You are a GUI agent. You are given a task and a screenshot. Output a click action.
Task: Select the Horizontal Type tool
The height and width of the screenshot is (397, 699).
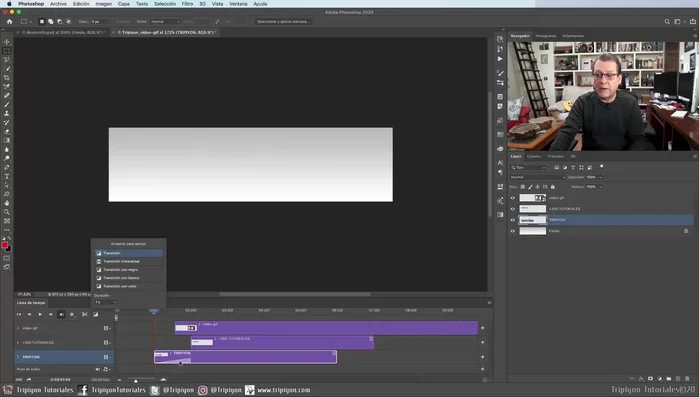click(x=7, y=176)
